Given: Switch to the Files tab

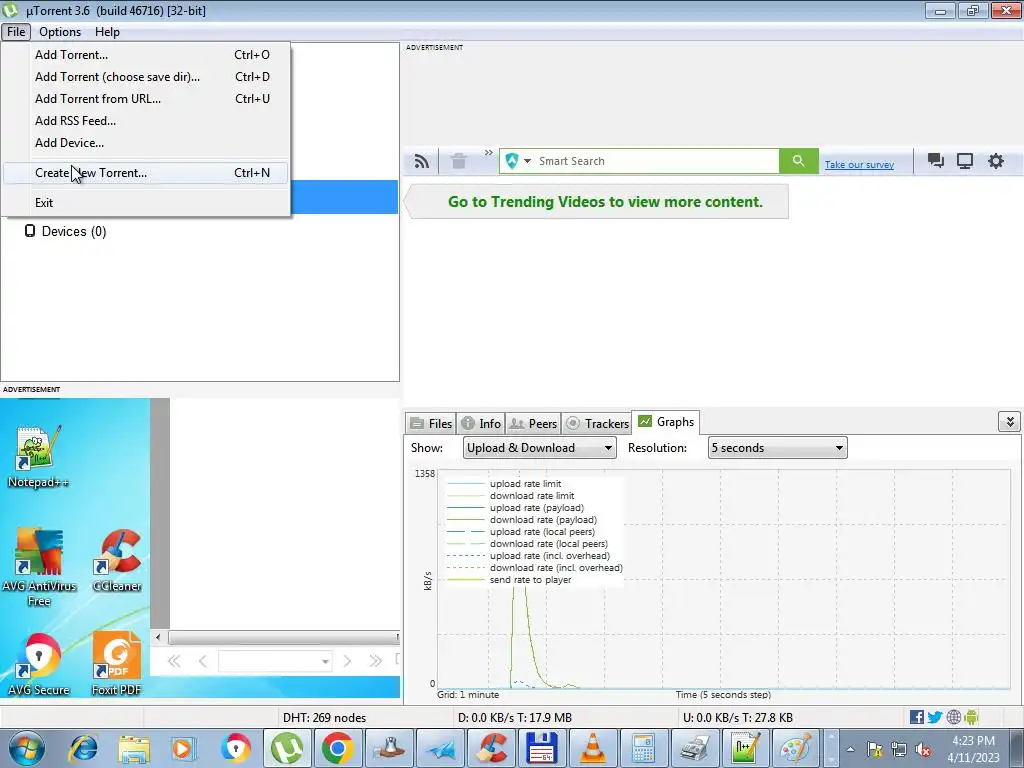Looking at the screenshot, I should [430, 423].
